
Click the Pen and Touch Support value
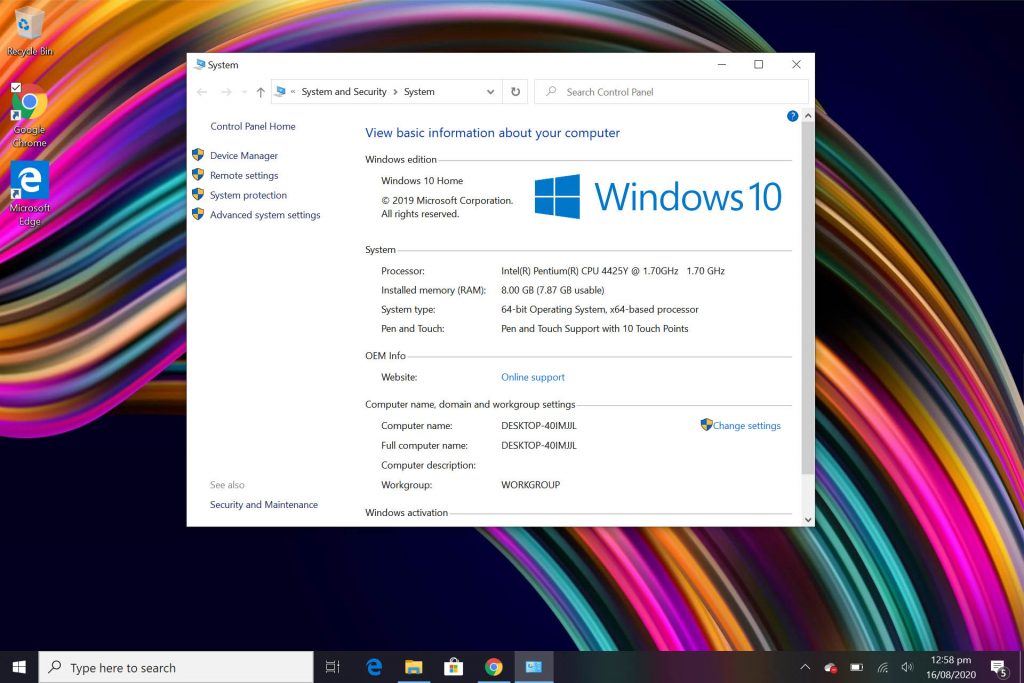[594, 329]
